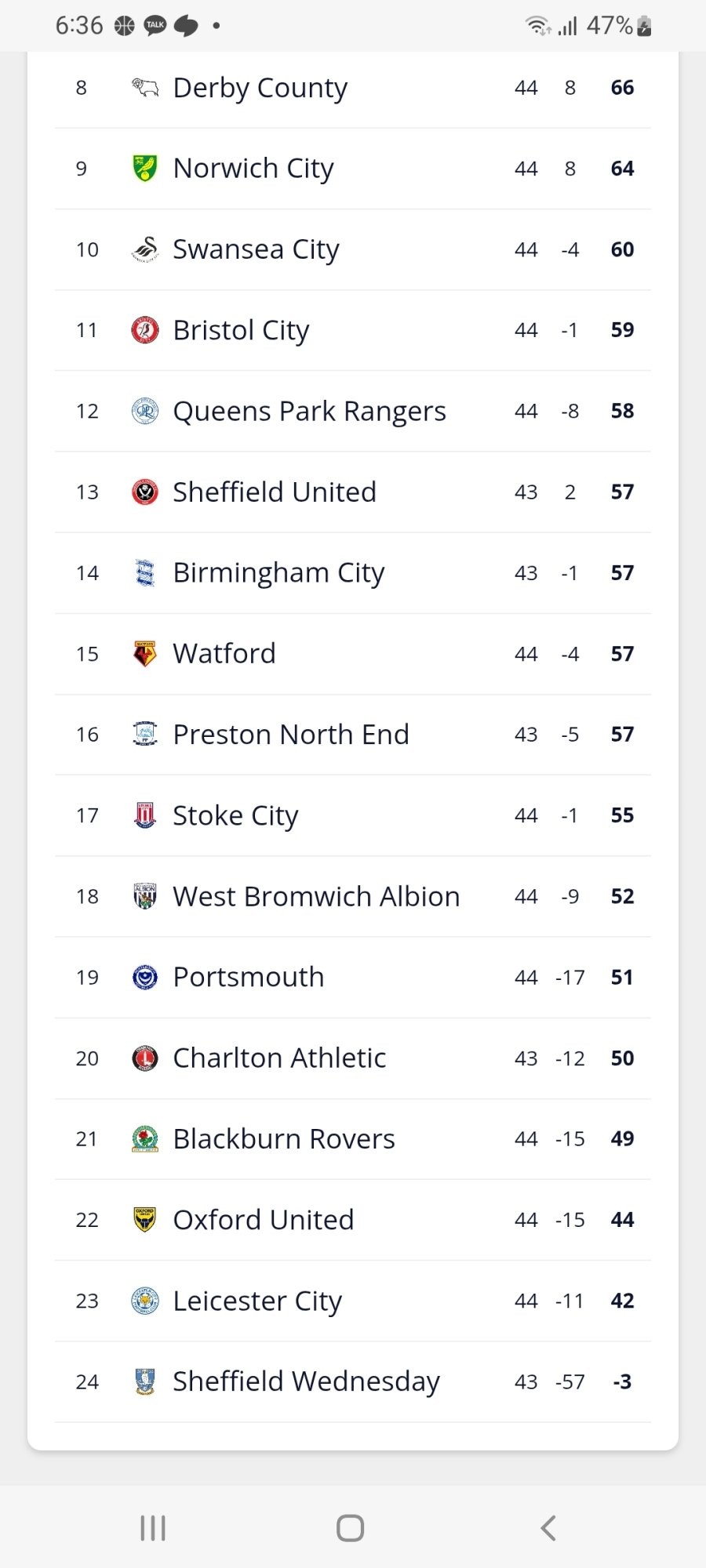Select Birmingham City team name

[x=278, y=573]
